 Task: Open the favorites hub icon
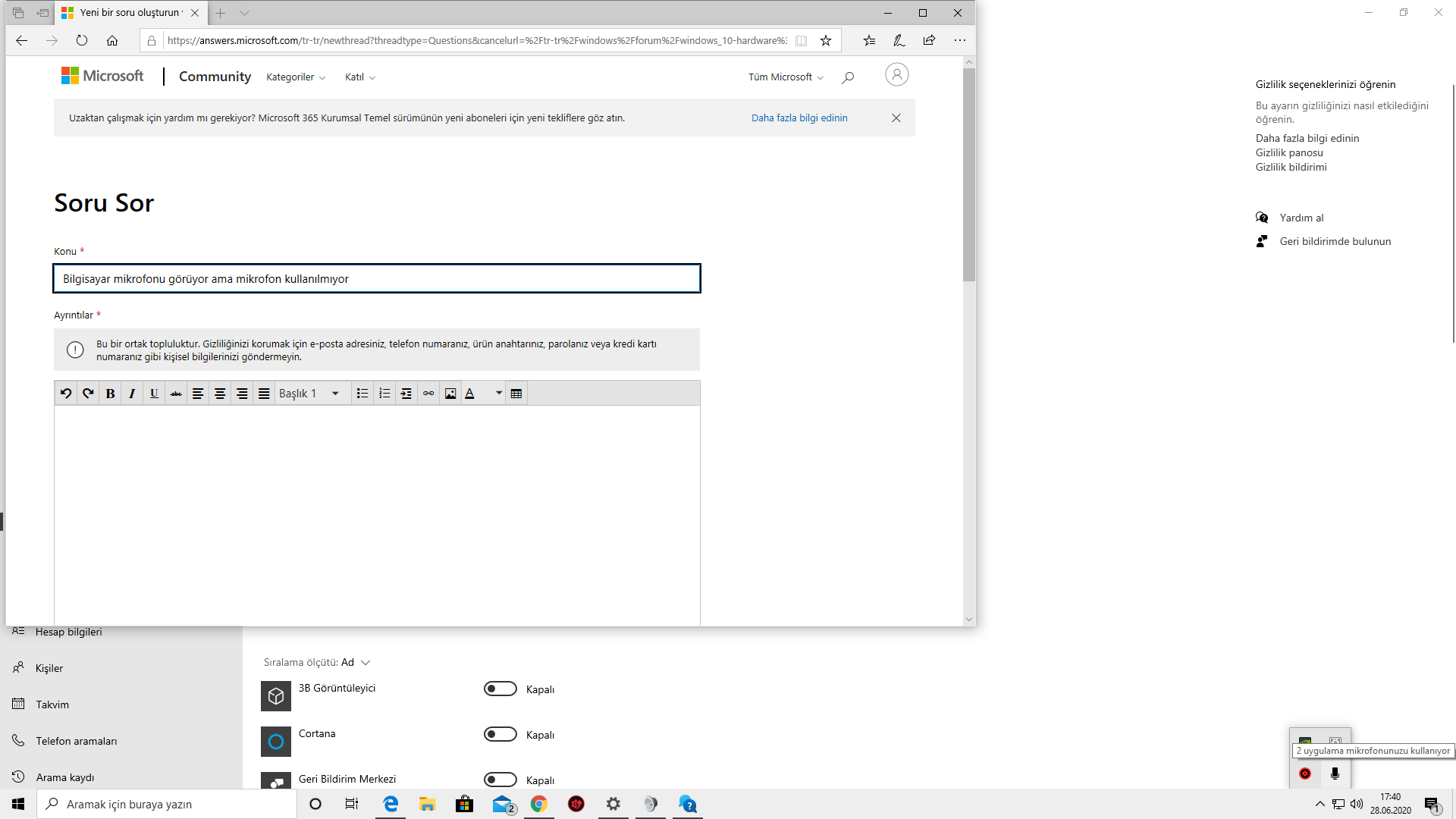pyautogui.click(x=869, y=40)
